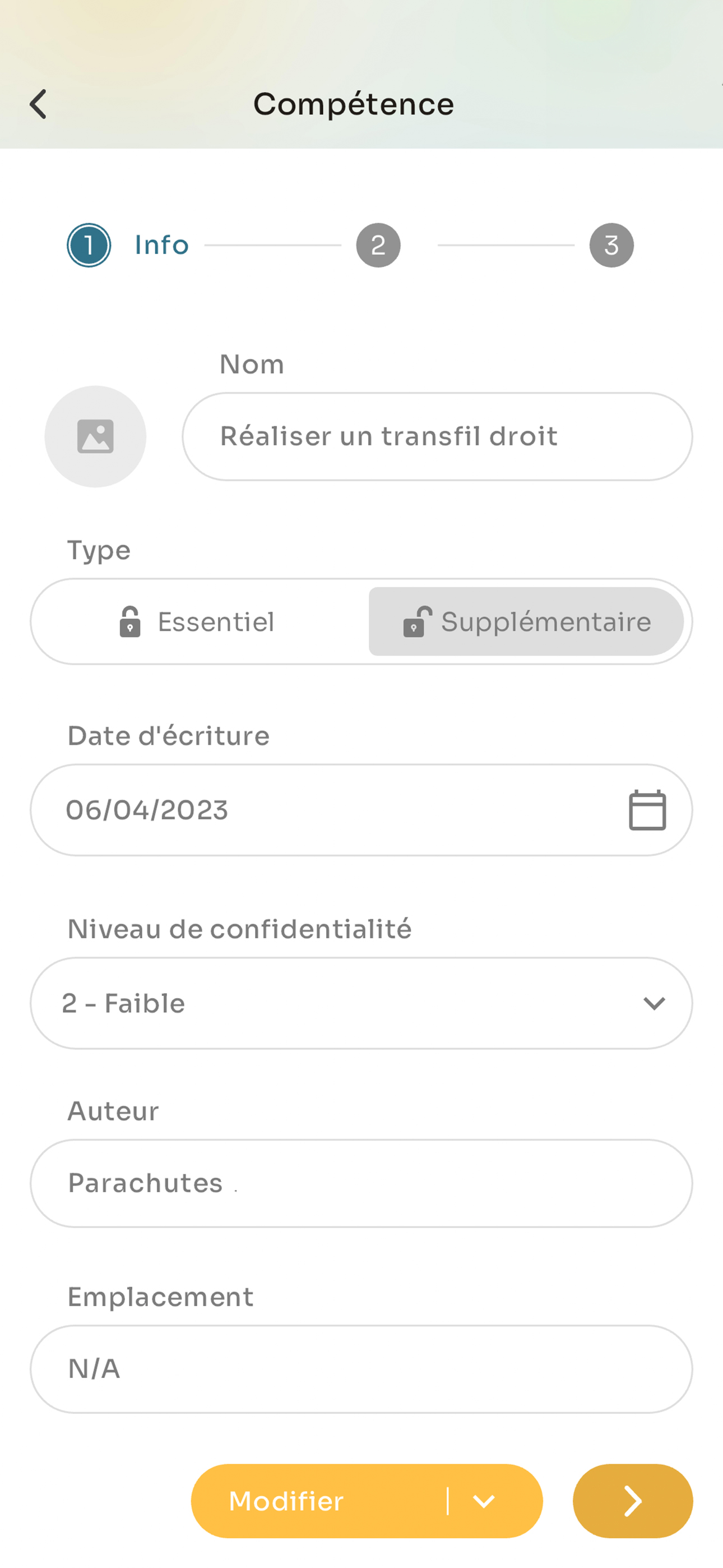Viewport: 723px width, 1568px height.
Task: Click the Nom field with Réaliser un transfil droit
Action: pos(438,436)
